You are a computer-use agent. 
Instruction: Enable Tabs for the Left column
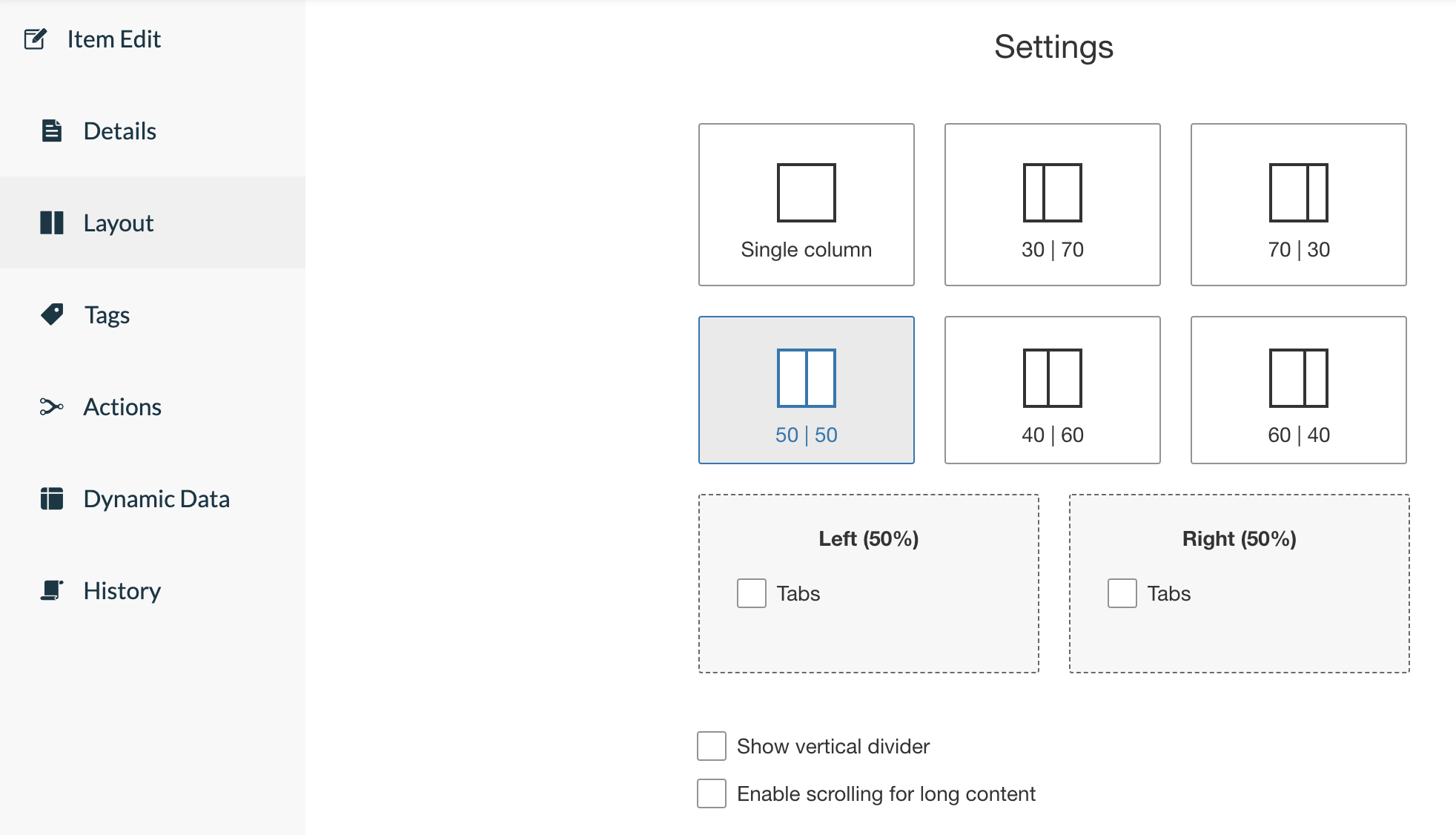click(750, 593)
